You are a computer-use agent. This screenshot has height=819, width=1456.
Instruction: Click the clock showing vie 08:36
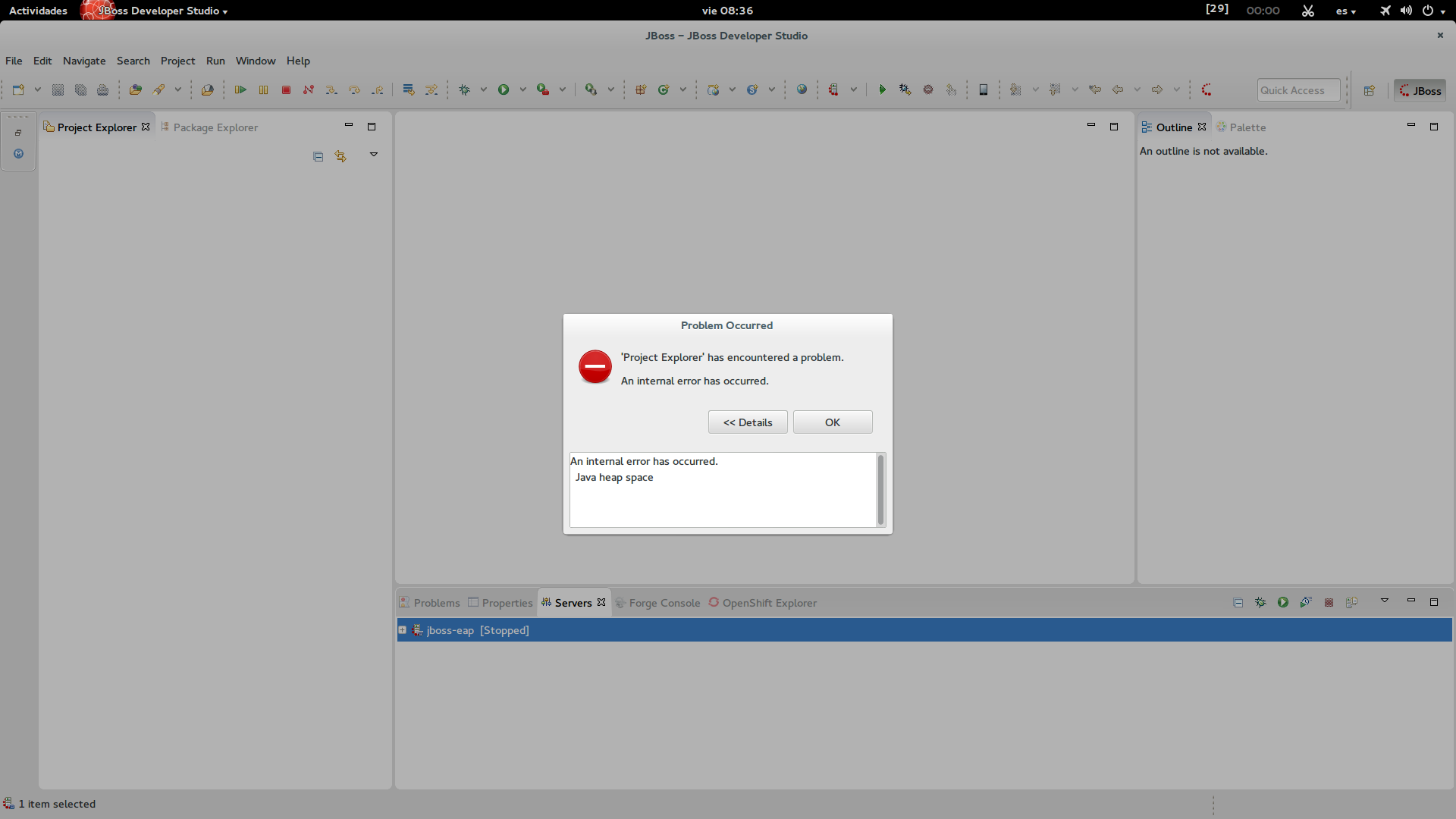coord(727,11)
